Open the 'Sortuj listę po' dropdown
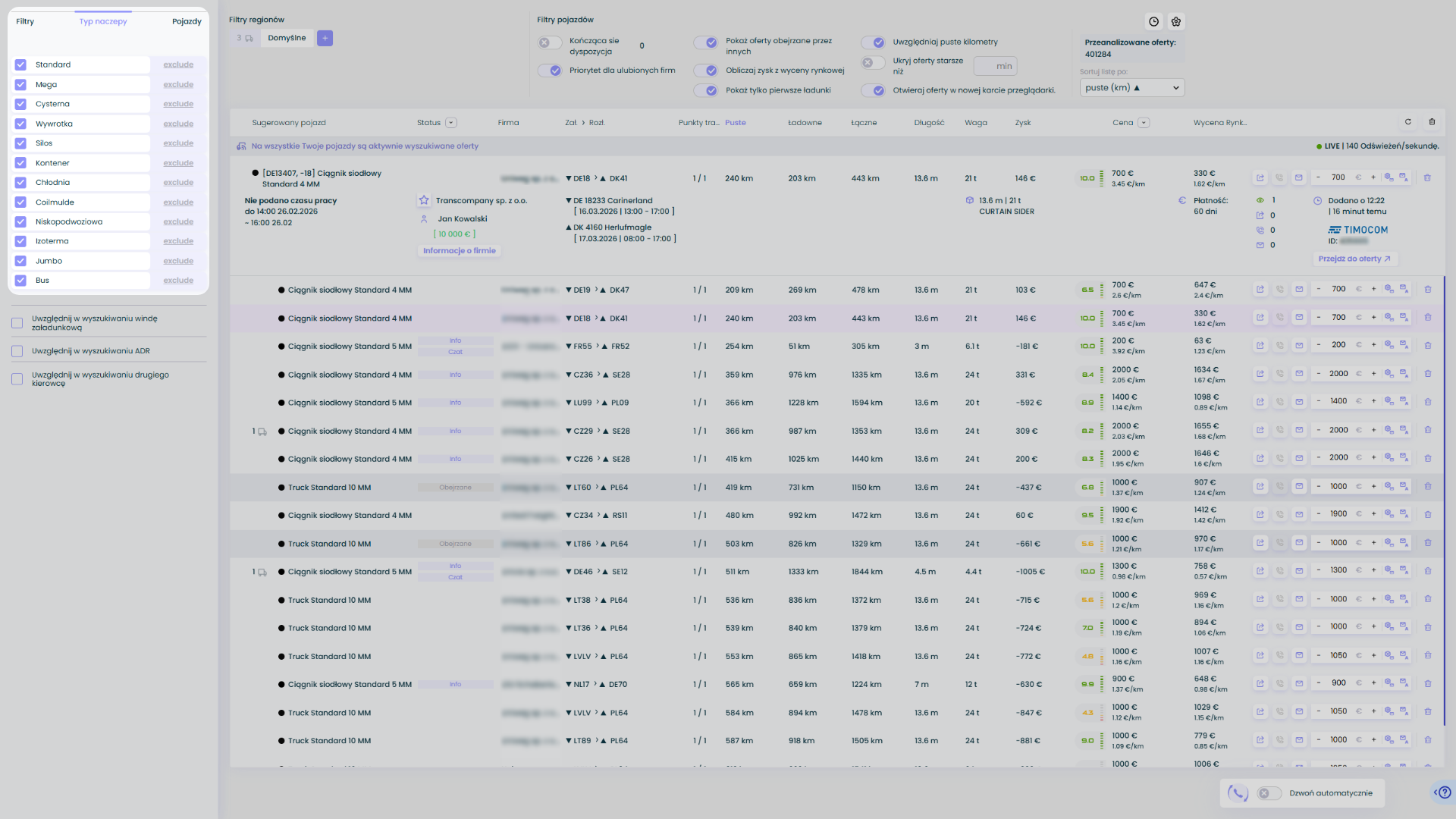 [1131, 88]
